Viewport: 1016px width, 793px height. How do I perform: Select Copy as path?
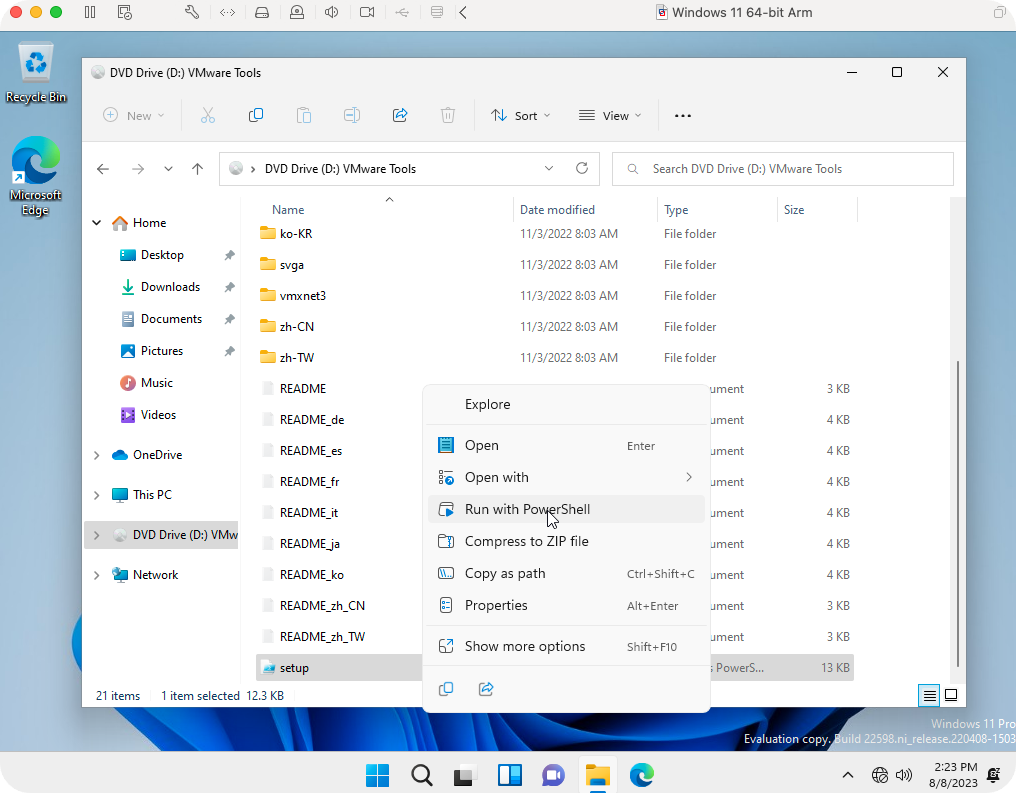point(566,573)
